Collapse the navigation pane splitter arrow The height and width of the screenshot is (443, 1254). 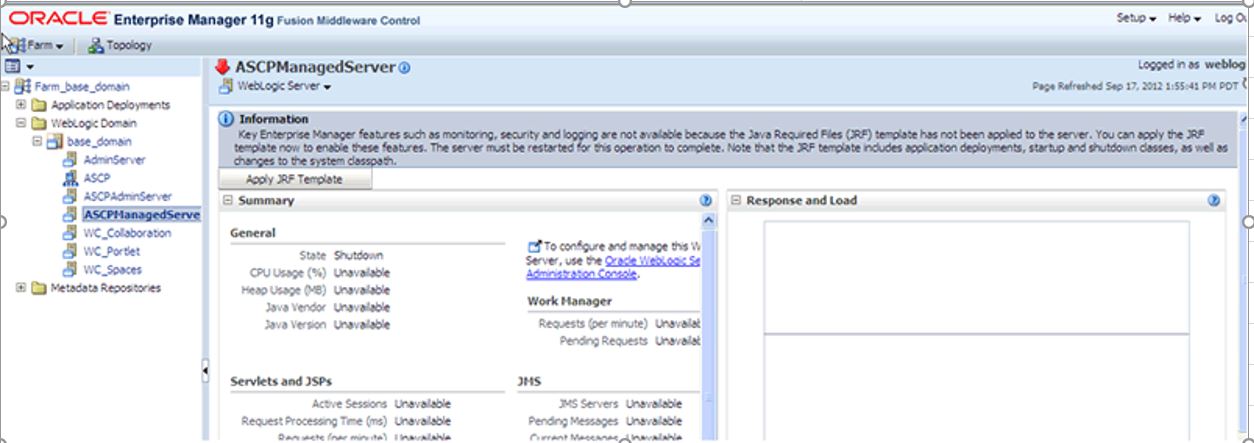pos(205,371)
